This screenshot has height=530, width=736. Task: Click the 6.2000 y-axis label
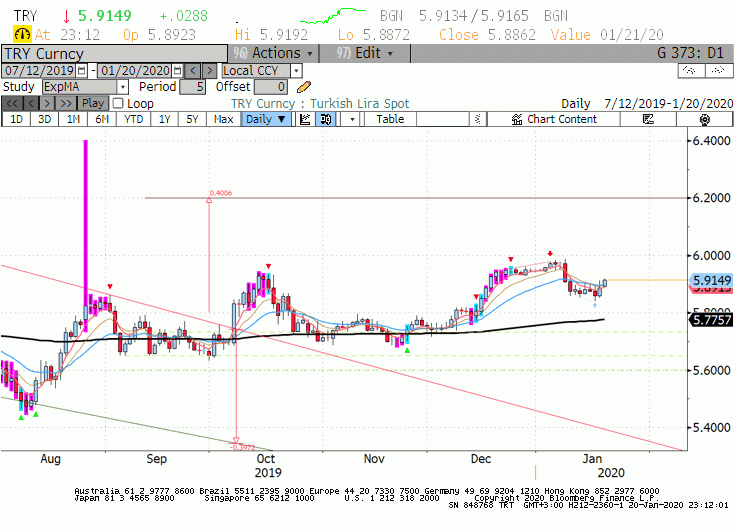point(712,198)
